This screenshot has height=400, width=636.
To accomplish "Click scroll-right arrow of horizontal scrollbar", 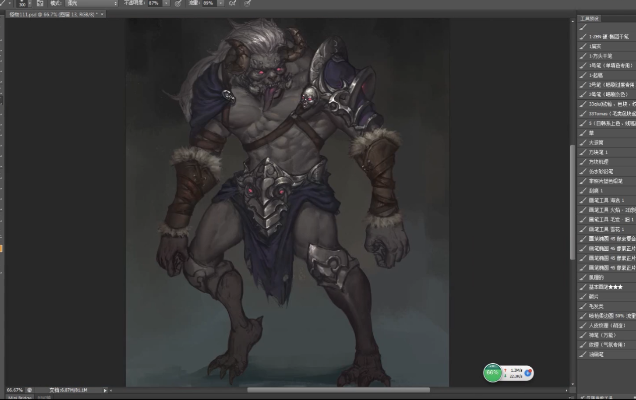I will coord(567,390).
